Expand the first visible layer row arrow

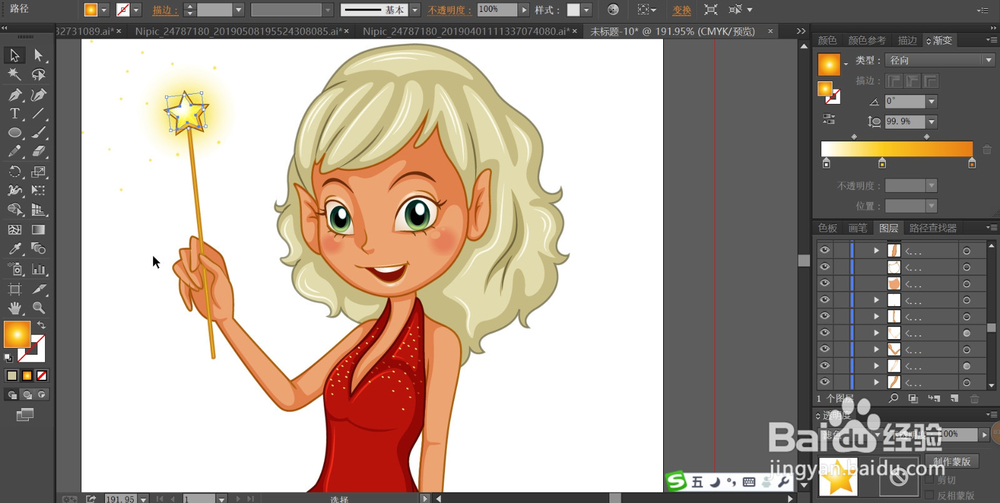click(x=876, y=251)
